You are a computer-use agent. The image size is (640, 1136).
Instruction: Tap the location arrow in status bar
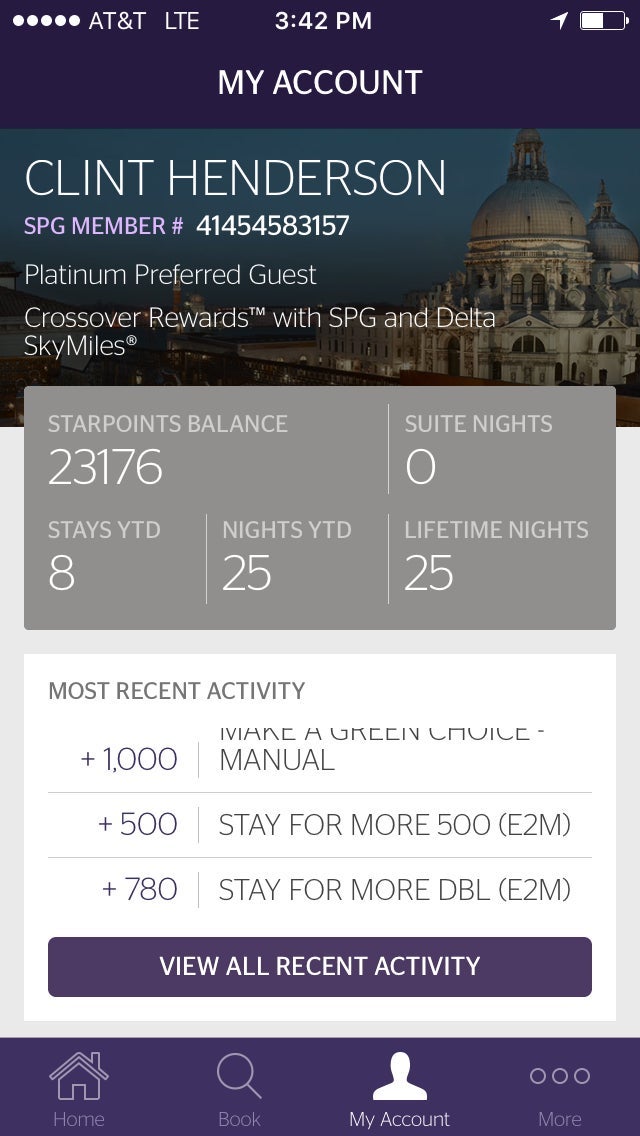coord(560,18)
